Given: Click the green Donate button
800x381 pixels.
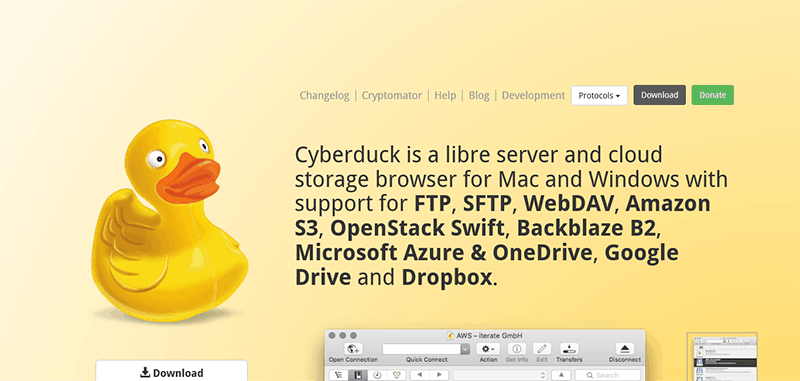Looking at the screenshot, I should [713, 95].
